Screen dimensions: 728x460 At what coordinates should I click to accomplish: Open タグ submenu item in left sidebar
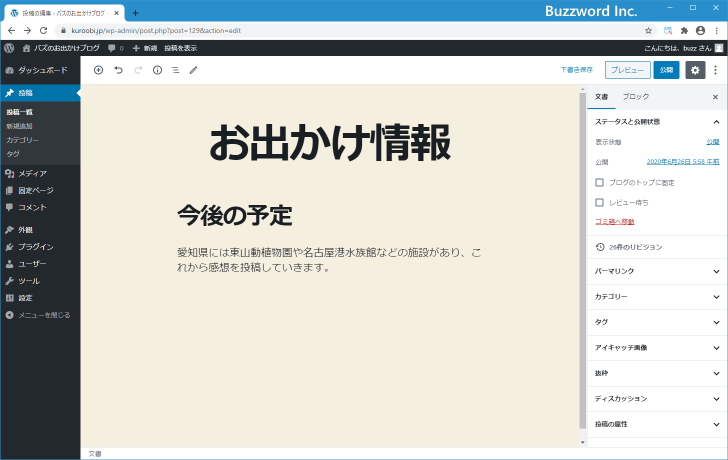point(13,154)
